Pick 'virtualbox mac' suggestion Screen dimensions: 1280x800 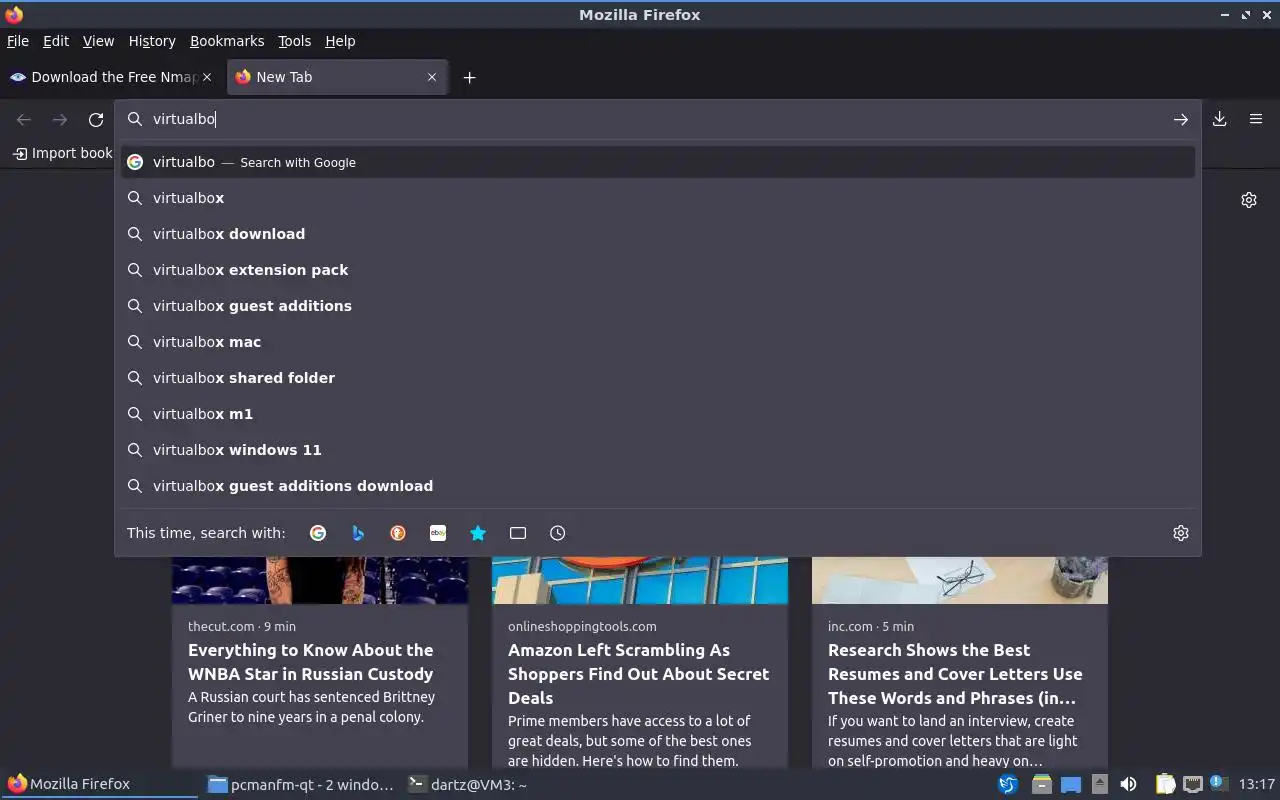click(658, 342)
